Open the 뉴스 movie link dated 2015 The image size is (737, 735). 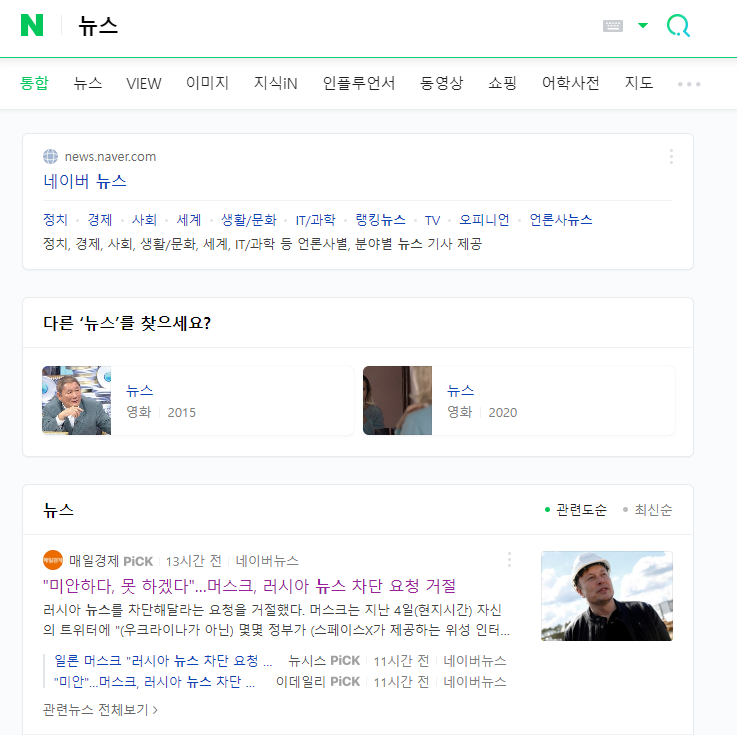pos(140,391)
